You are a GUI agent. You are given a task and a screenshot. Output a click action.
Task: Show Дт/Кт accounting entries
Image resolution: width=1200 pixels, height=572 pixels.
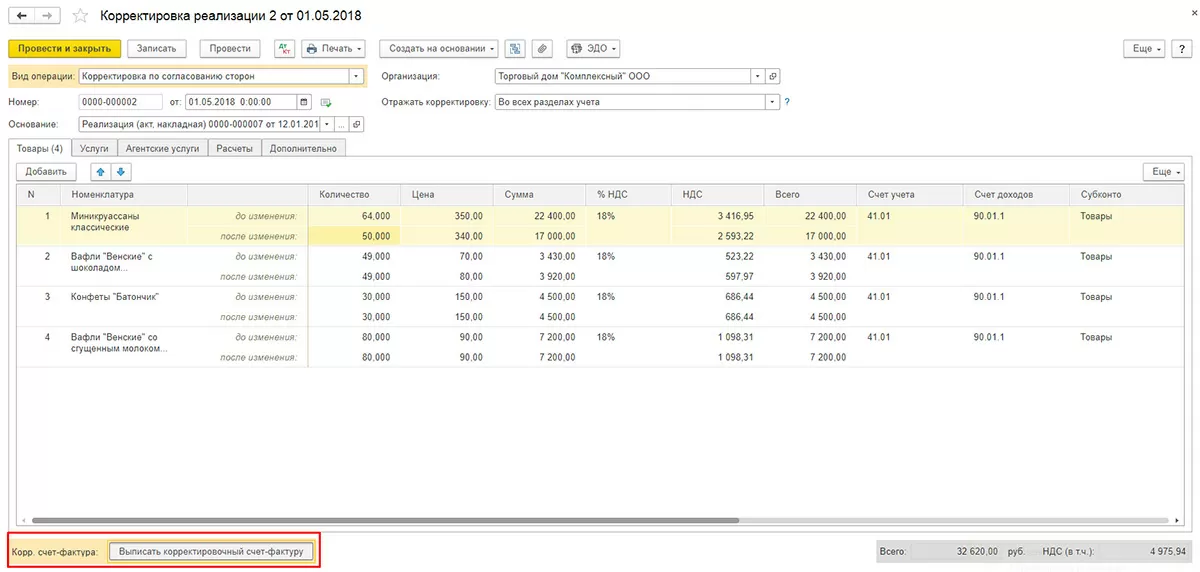284,48
